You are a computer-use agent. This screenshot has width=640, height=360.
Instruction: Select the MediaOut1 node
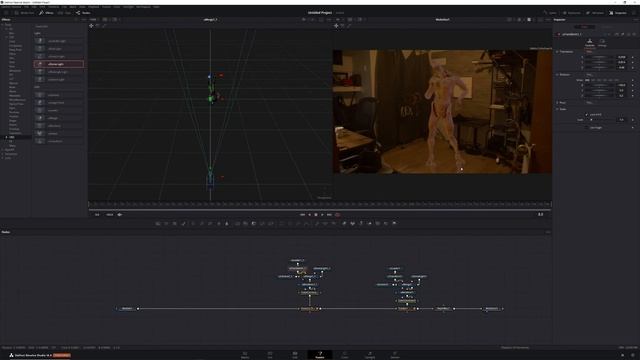[x=492, y=309]
